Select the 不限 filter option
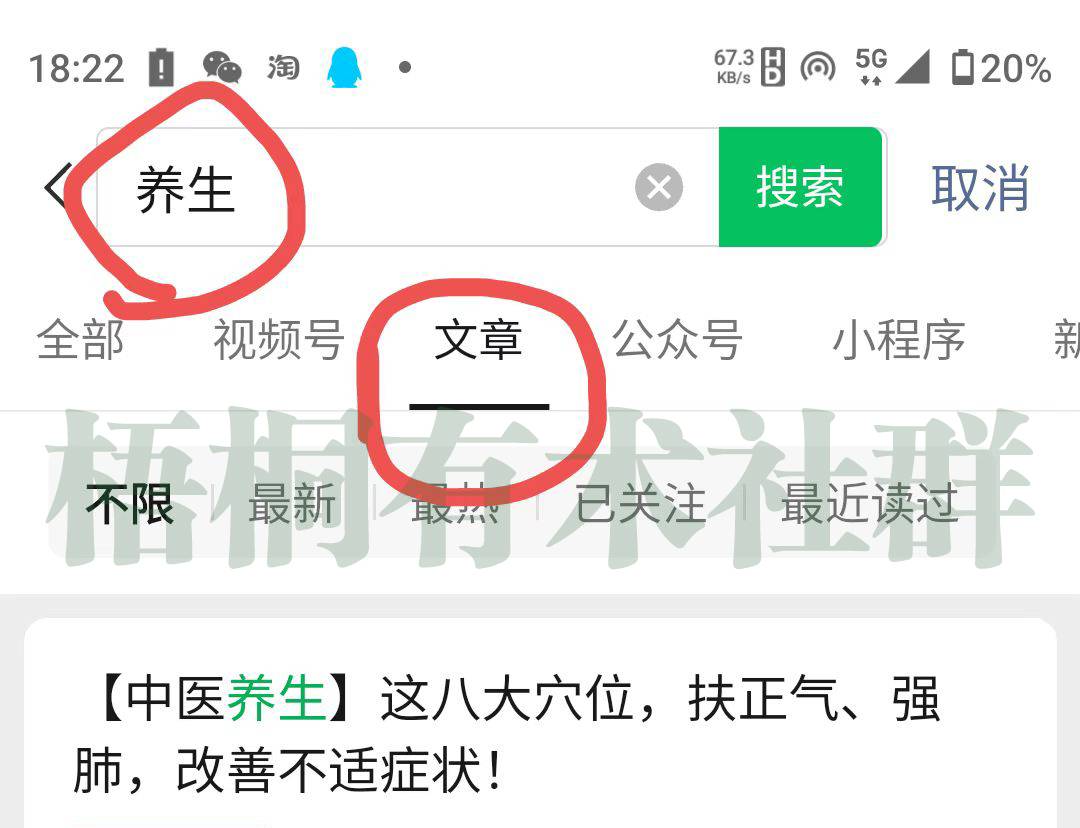The image size is (1080, 828). 129,504
